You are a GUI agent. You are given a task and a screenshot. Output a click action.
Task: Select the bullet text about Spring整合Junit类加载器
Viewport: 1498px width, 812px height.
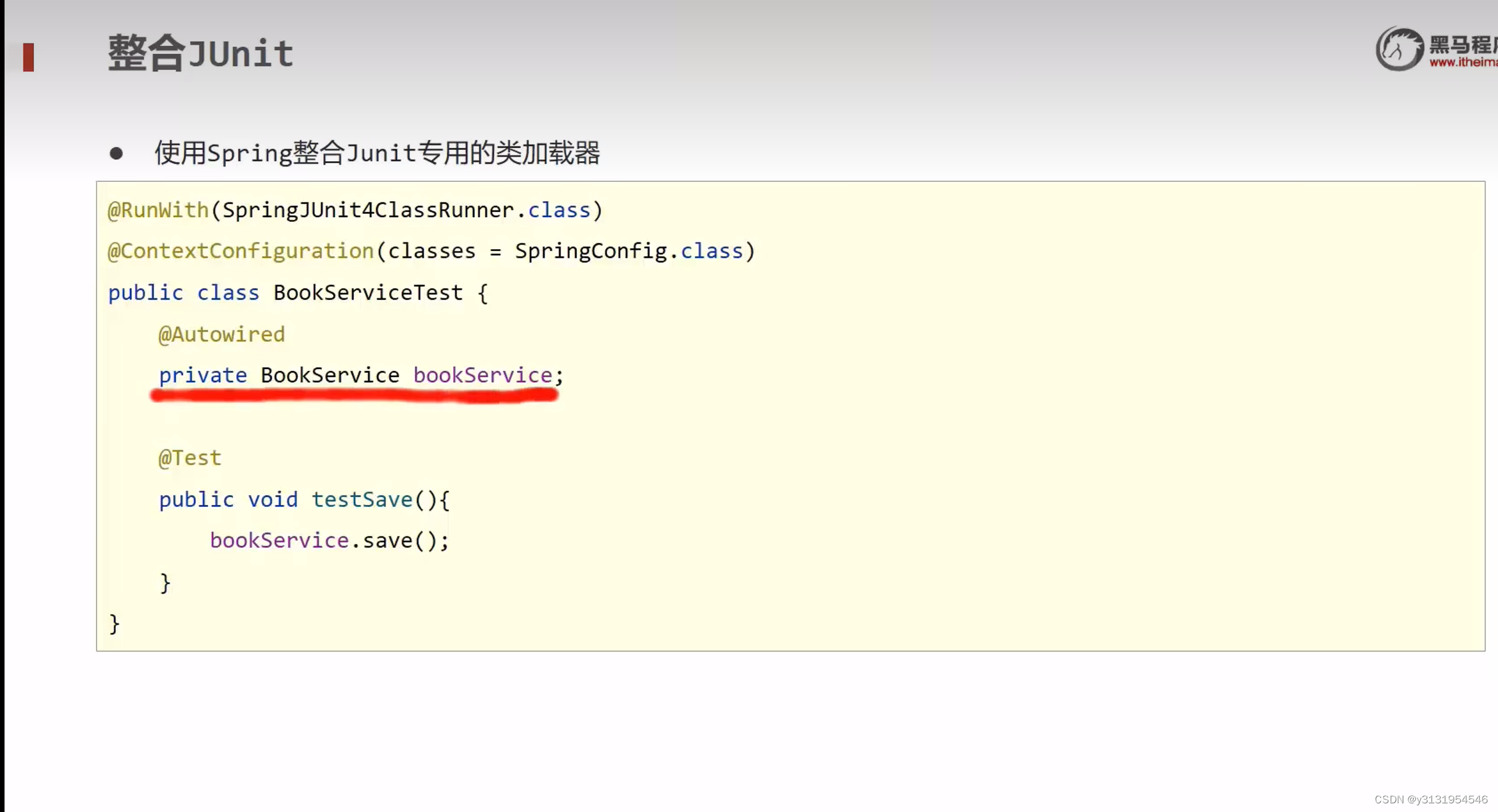[x=377, y=153]
